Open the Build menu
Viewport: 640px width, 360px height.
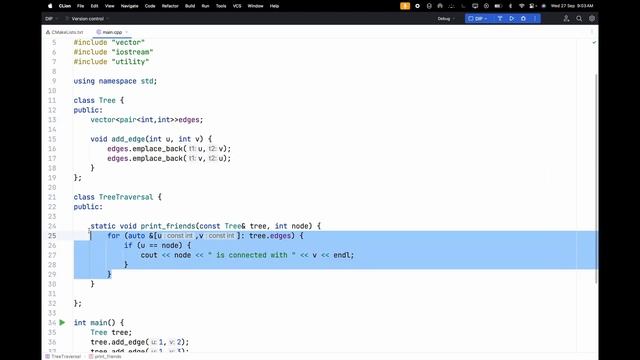click(190, 6)
